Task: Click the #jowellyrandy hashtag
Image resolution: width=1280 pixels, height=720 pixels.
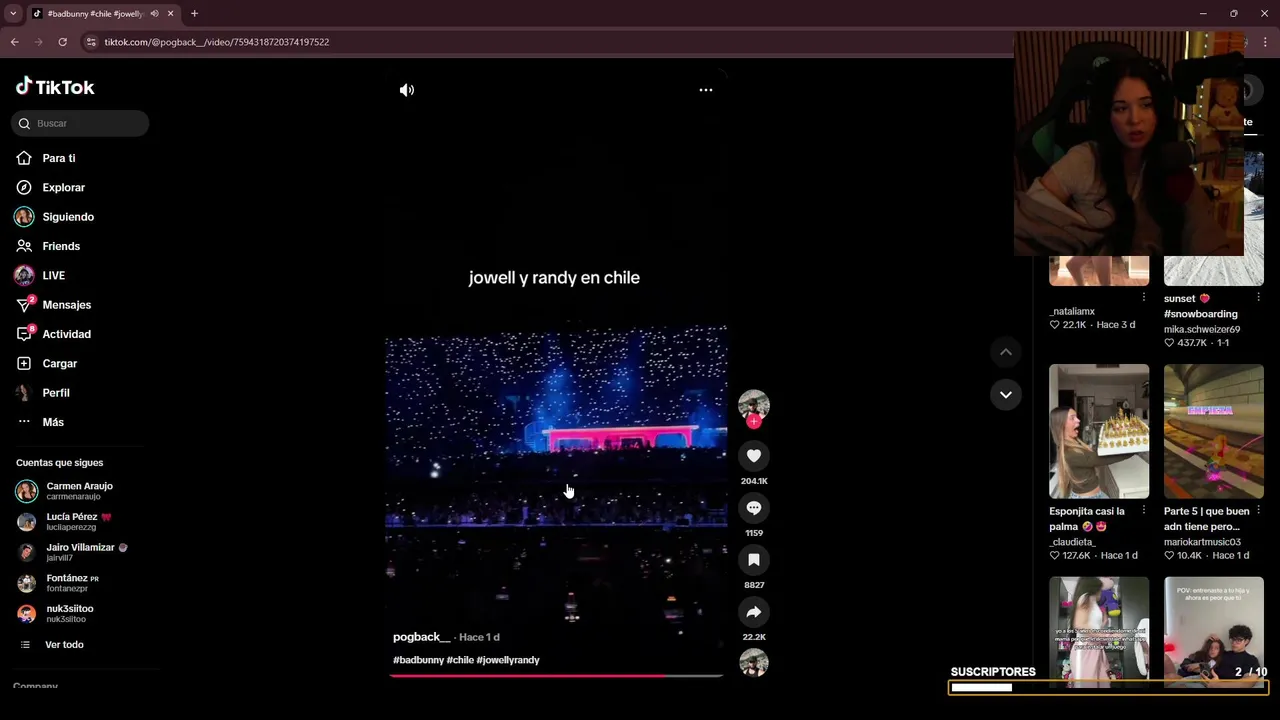Action: coord(508,660)
